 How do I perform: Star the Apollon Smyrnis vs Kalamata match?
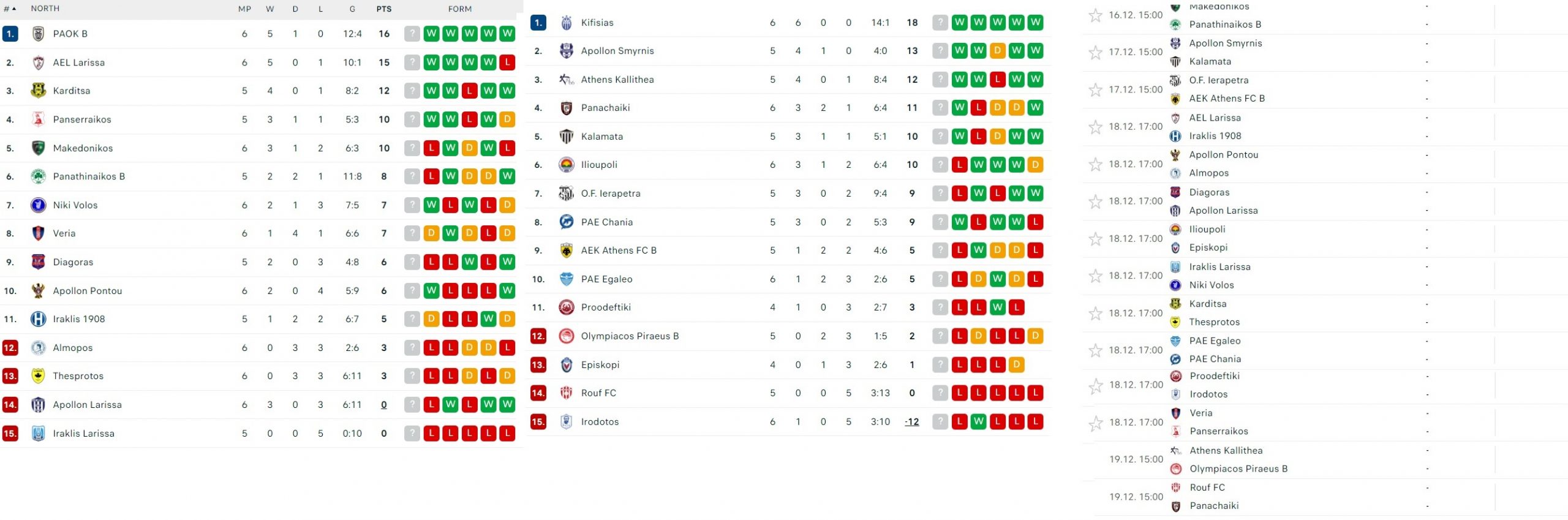click(1096, 53)
